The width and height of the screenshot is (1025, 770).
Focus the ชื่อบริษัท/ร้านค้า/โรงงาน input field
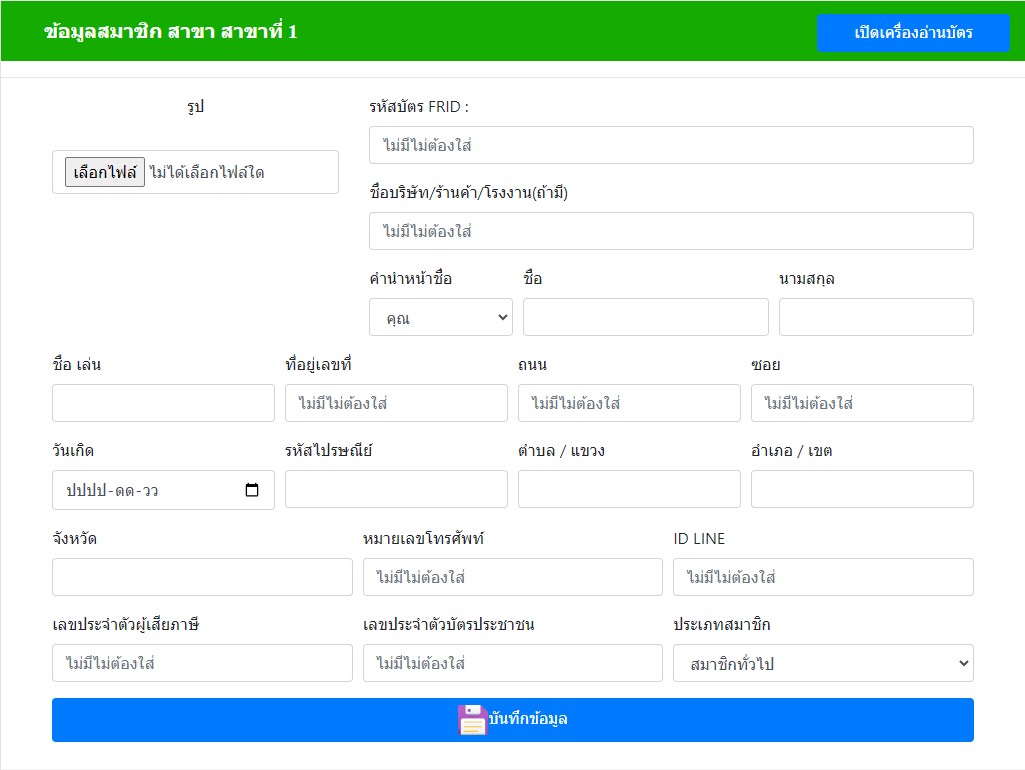click(x=670, y=231)
